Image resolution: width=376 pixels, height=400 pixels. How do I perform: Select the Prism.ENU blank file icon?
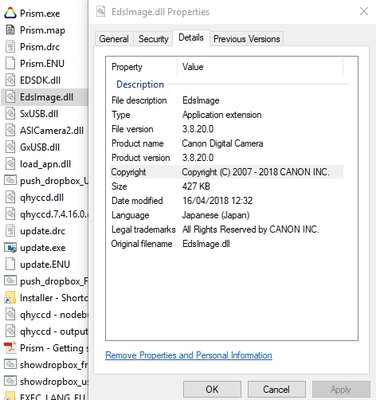tap(10, 63)
